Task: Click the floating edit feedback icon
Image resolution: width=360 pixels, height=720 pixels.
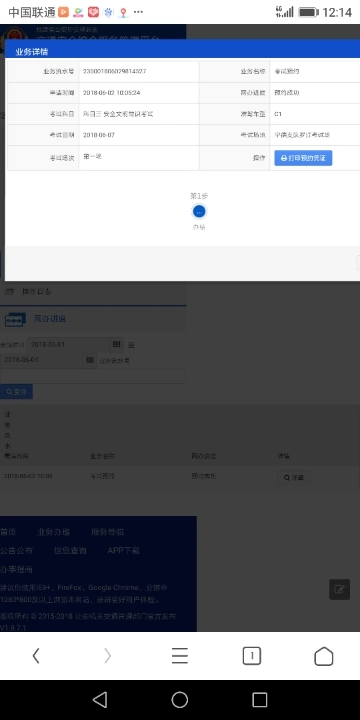Action: 339,590
